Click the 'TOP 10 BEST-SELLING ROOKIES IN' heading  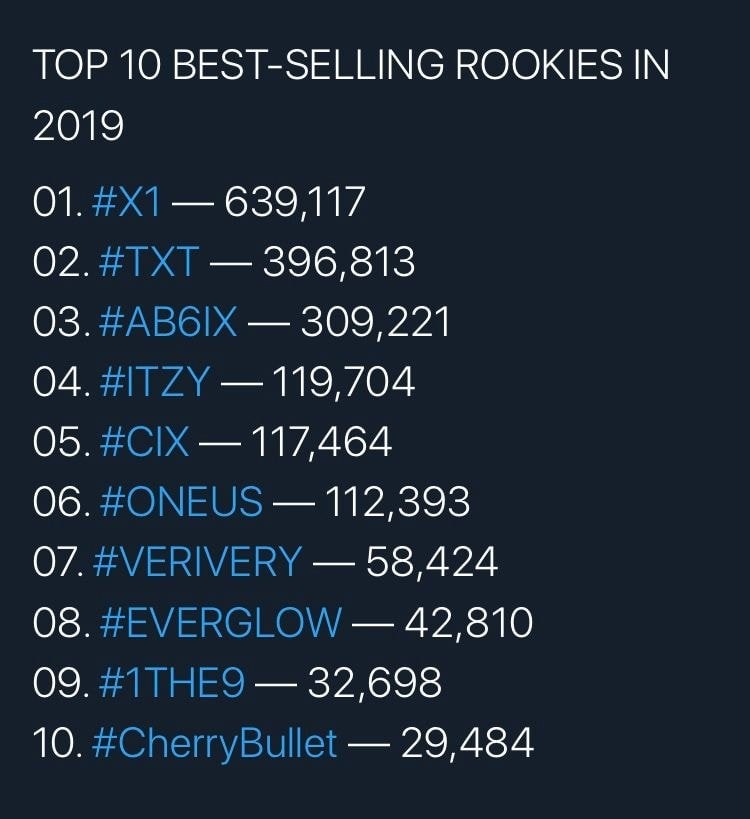(x=351, y=65)
